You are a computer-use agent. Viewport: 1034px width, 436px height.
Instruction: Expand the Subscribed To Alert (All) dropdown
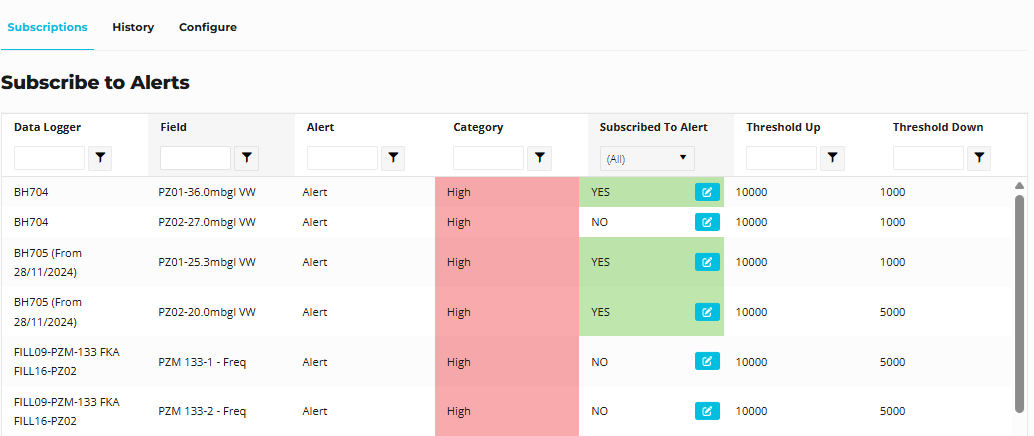(647, 158)
